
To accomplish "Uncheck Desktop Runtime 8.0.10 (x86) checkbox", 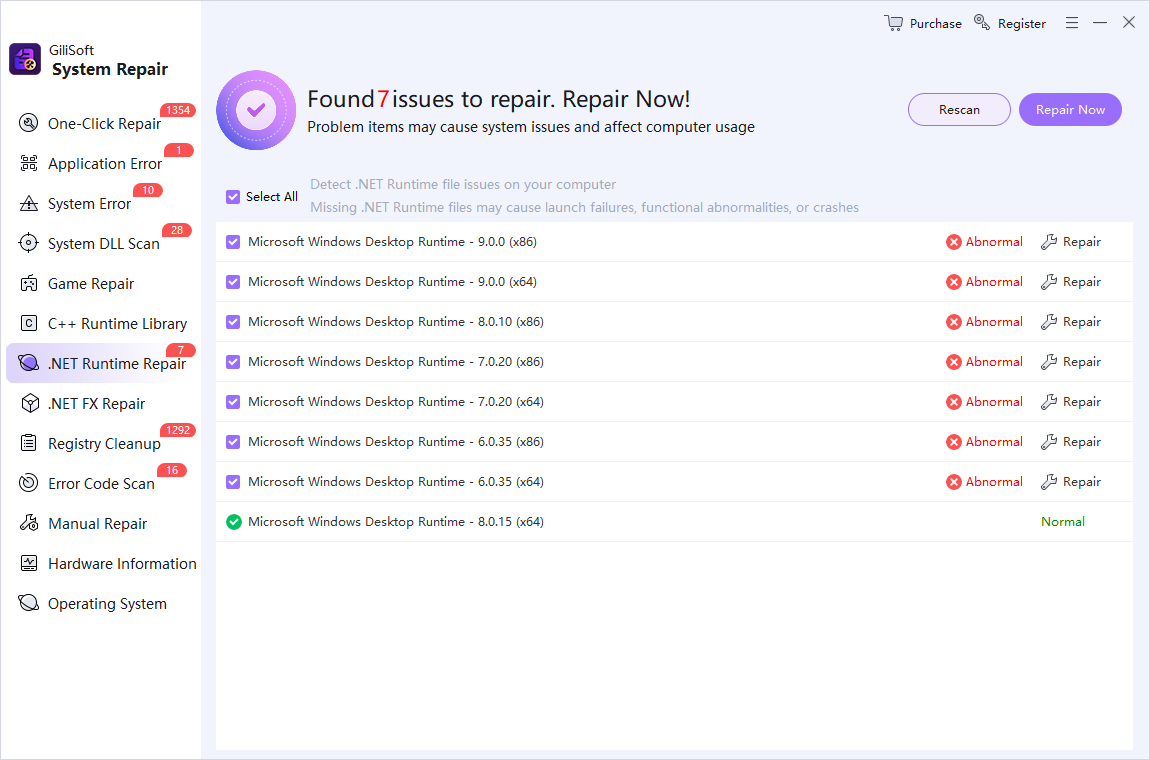I will coord(233,321).
